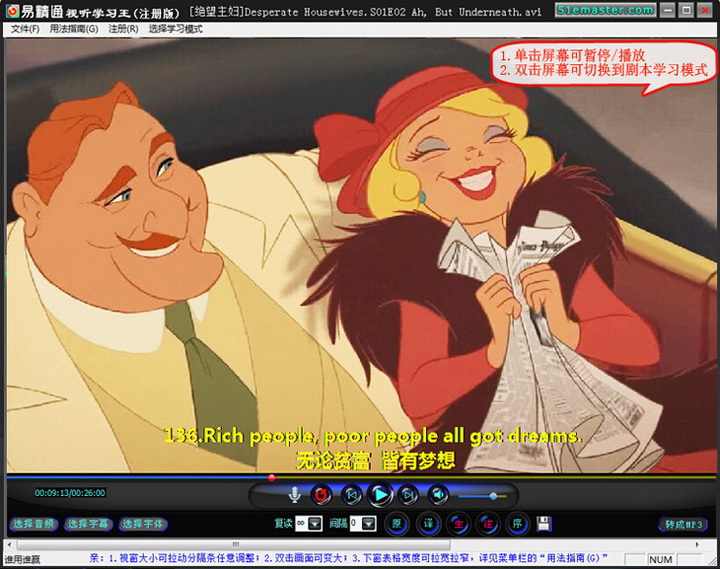Click the floppy disk save icon
Image resolution: width=720 pixels, height=569 pixels.
tap(544, 524)
